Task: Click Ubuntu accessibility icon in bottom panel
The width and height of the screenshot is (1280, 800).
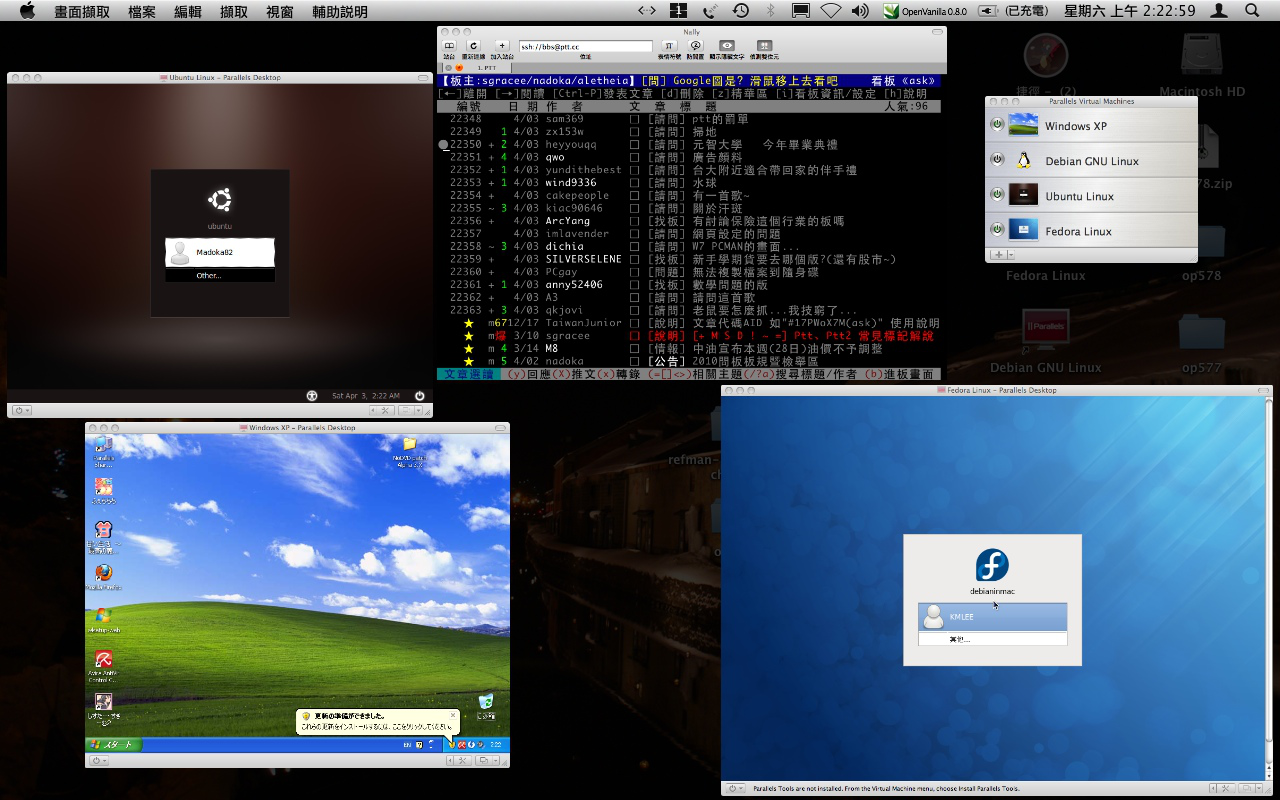Action: tap(312, 396)
